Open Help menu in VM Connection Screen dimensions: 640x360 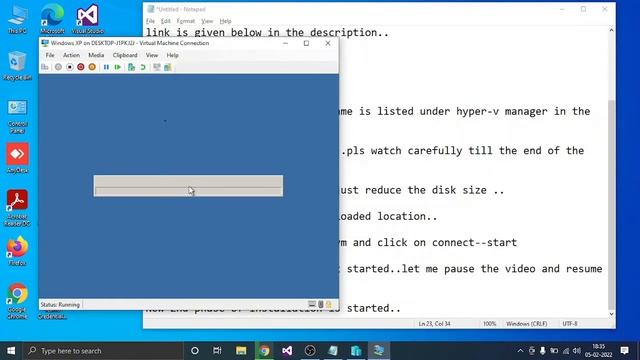click(x=172, y=55)
